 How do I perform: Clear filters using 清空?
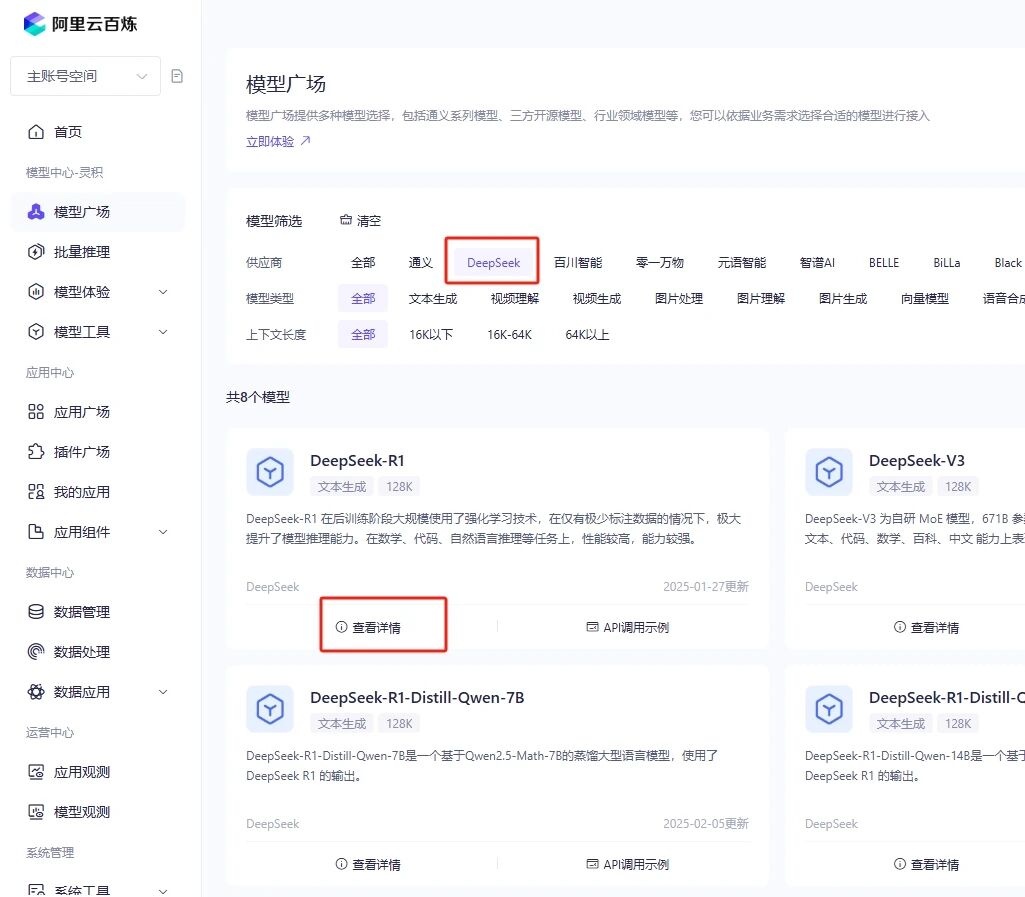(361, 221)
